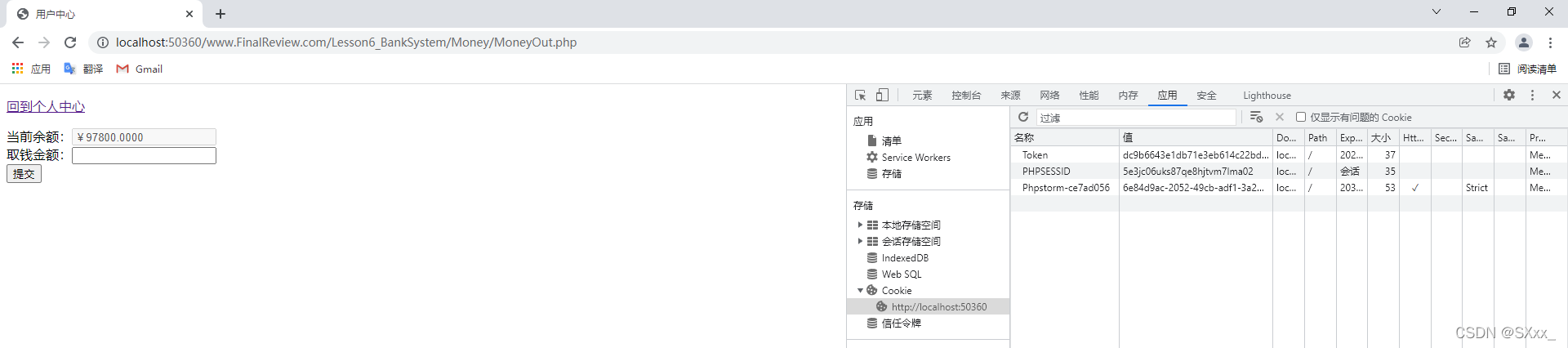The image size is (1568, 348).
Task: Bookmark this page with star icon
Action: pyautogui.click(x=1491, y=42)
